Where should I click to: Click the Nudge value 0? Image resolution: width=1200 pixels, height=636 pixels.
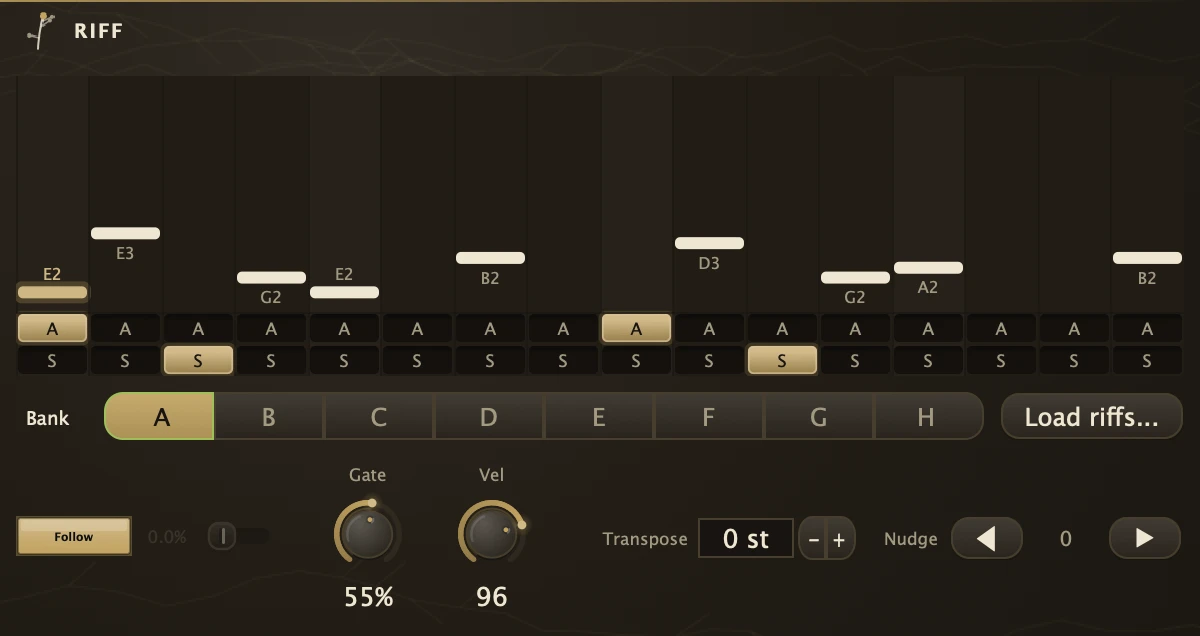(1065, 539)
